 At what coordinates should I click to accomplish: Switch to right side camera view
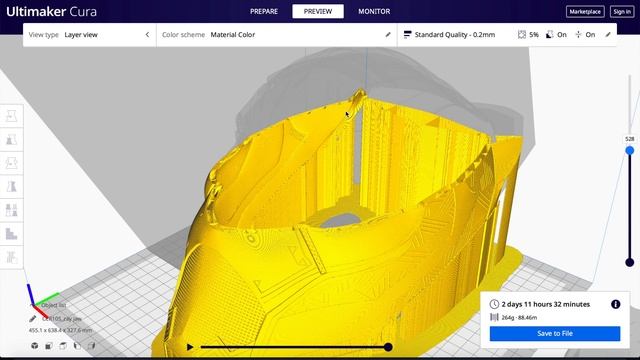[91, 346]
